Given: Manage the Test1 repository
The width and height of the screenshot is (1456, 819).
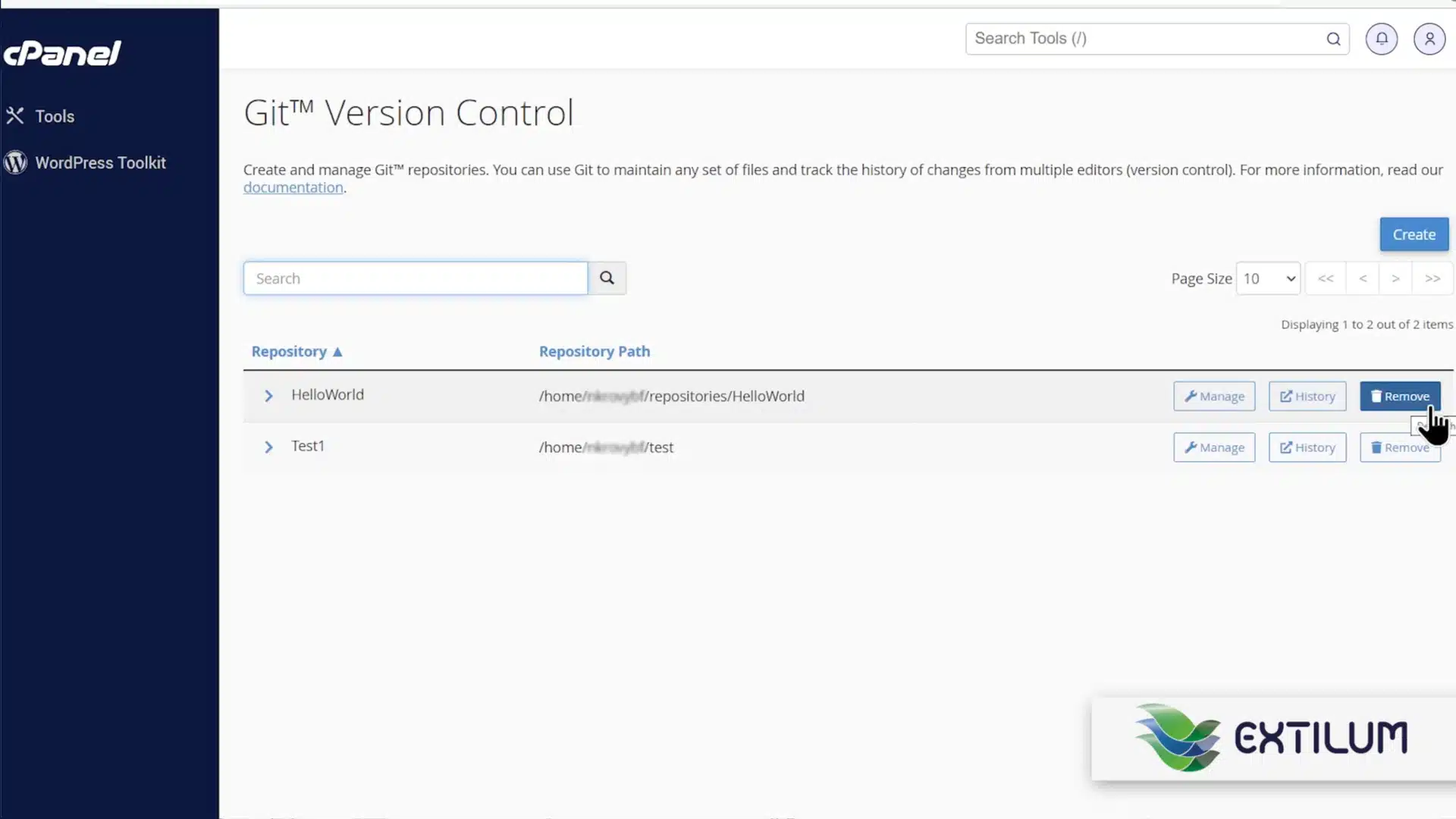Looking at the screenshot, I should [x=1214, y=447].
